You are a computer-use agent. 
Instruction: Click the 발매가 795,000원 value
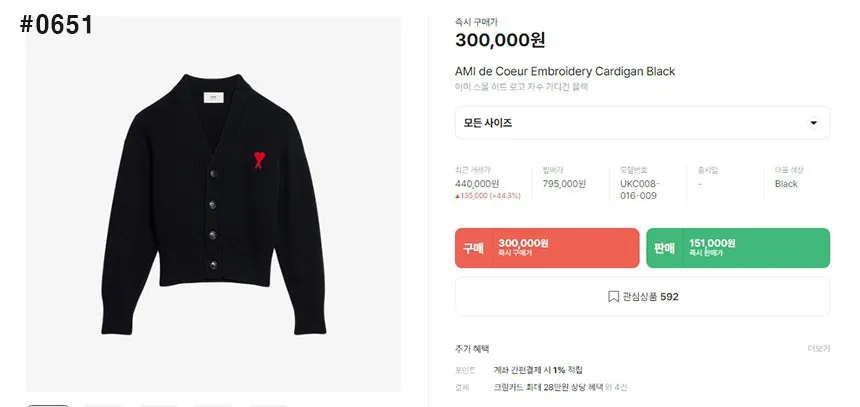(x=564, y=184)
